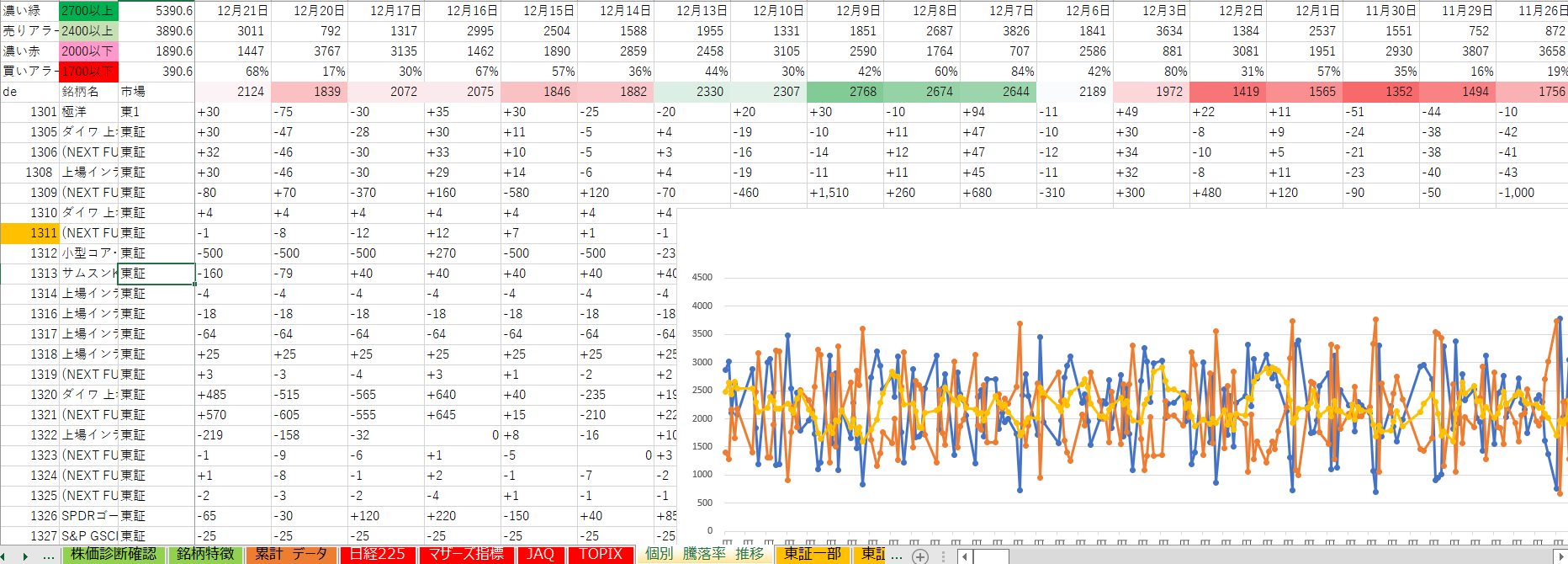The image size is (1568, 564).
Task: Open hidden sheets ellipsis left of tabs
Action: [49, 556]
